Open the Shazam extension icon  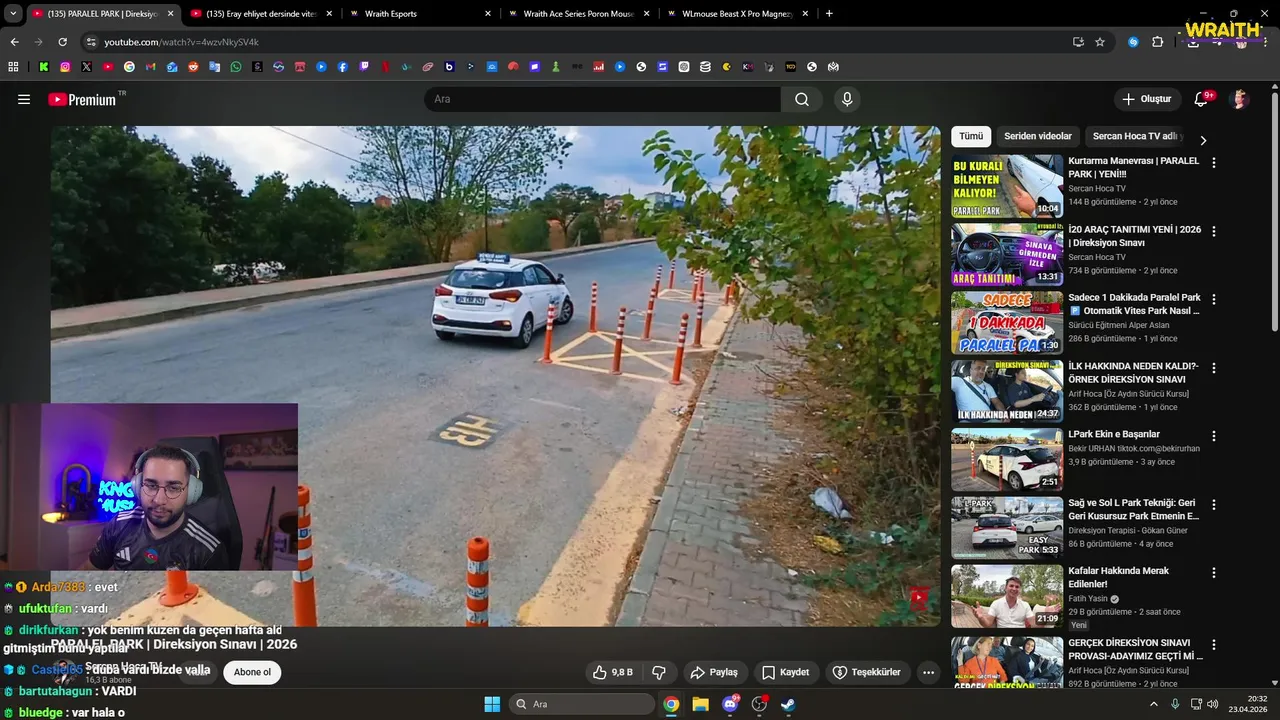(x=1133, y=42)
